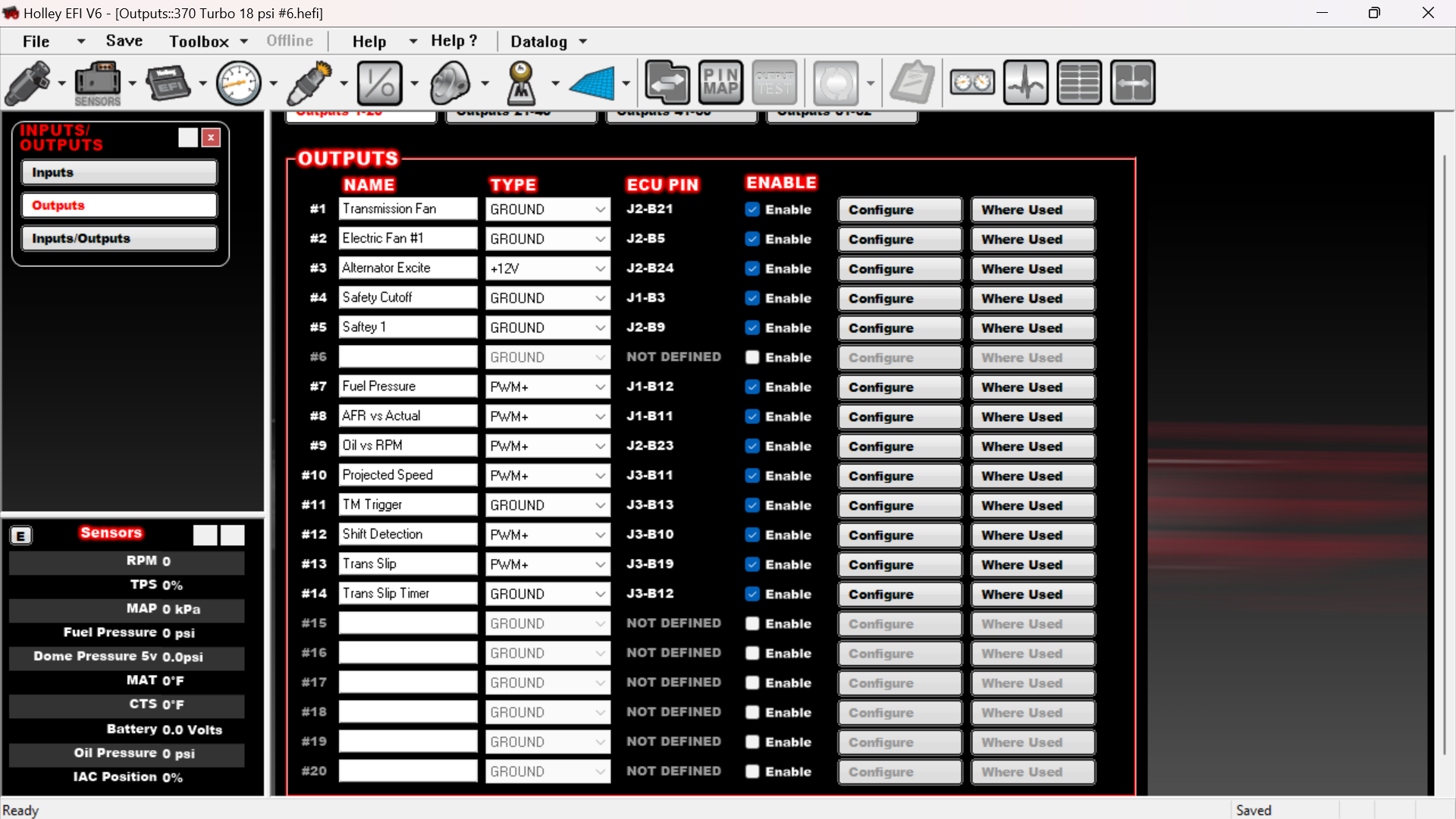Click the fuel injector toolbar icon
The width and height of the screenshot is (1456, 819).
[x=28, y=83]
